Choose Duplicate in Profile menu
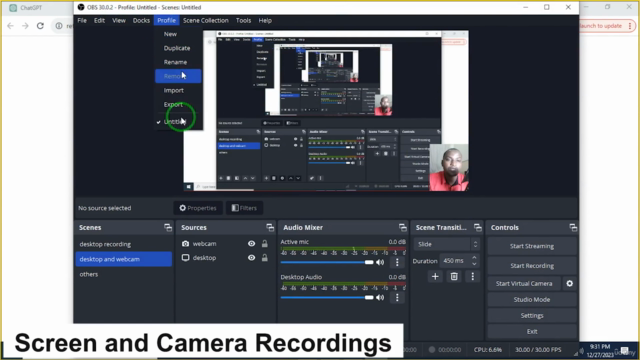Screen dimensions: 640x360 click(178, 48)
